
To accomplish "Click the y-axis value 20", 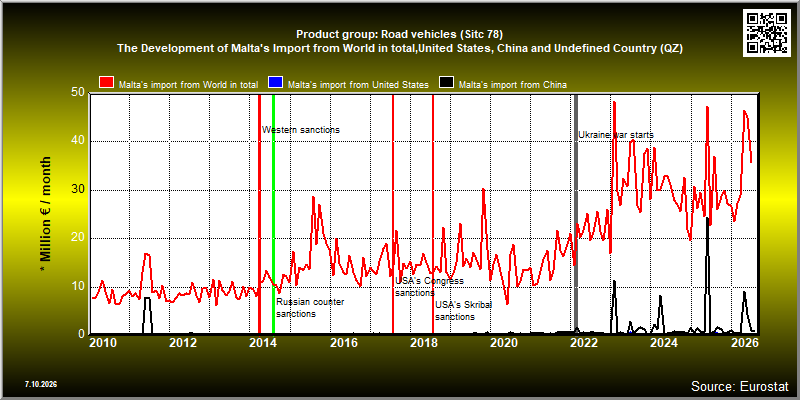I will [x=78, y=238].
